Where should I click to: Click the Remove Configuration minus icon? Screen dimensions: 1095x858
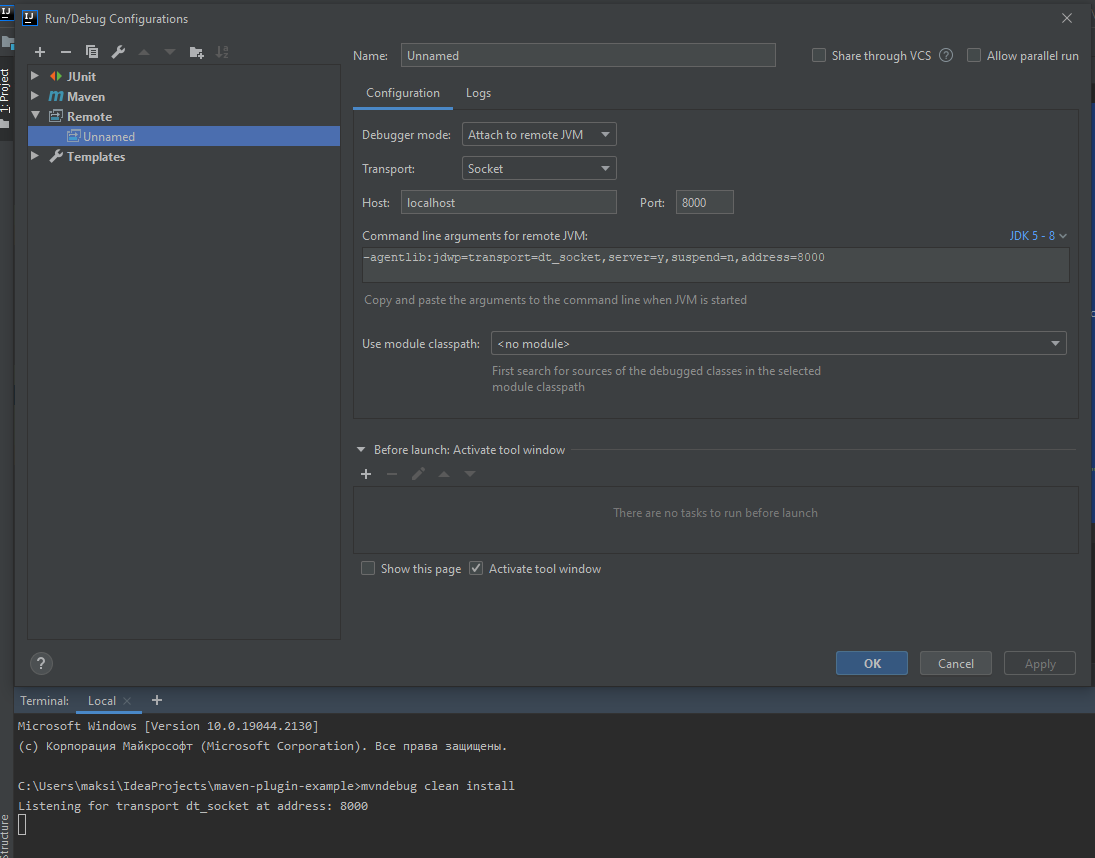tap(66, 52)
